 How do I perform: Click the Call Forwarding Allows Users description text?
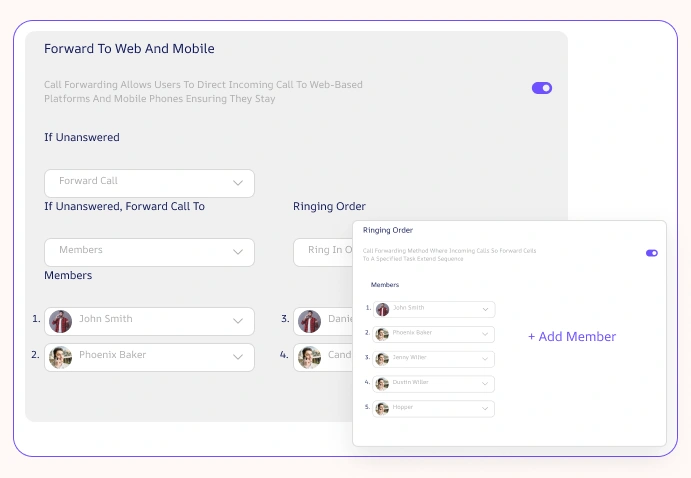coord(203,91)
